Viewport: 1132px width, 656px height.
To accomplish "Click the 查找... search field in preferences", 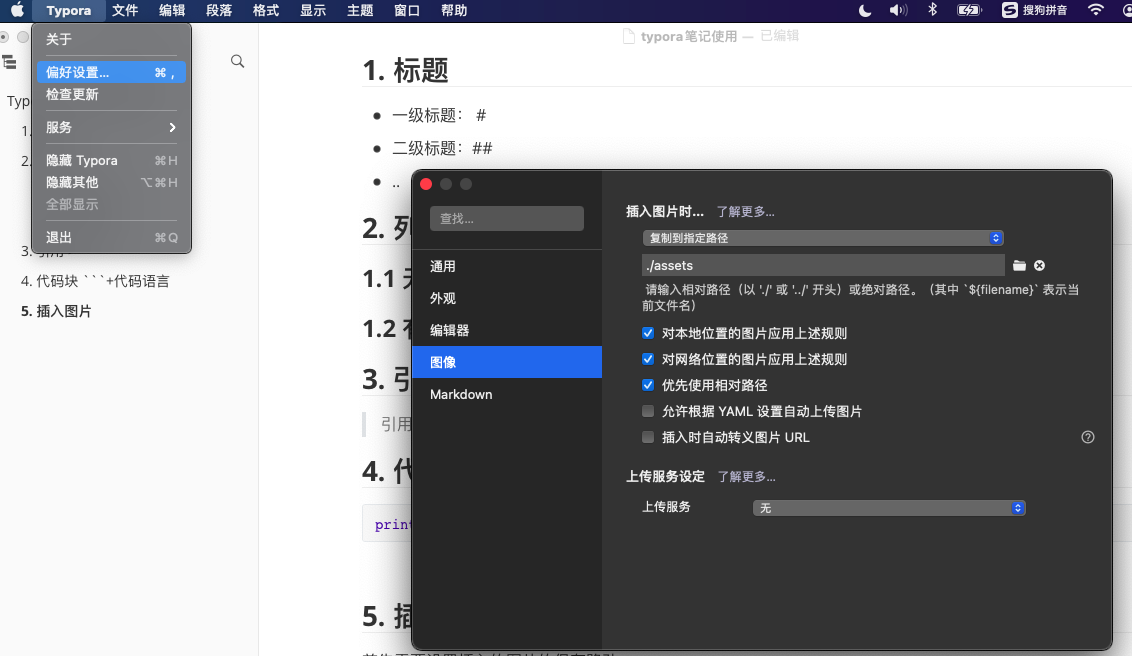I will tap(507, 219).
